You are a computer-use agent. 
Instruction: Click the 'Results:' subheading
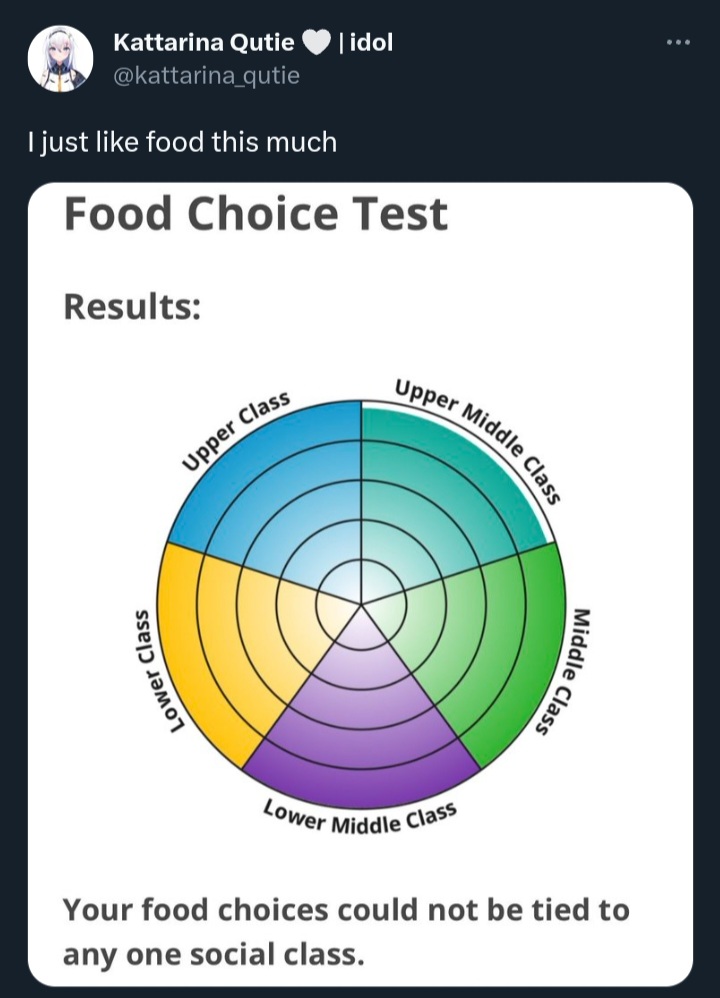(x=132, y=306)
